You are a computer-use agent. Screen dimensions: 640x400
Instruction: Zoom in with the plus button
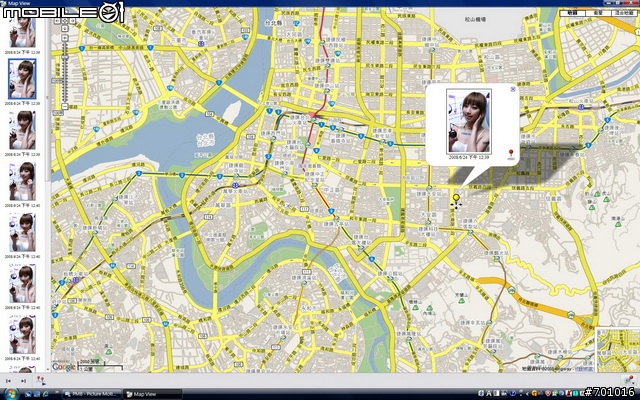pos(64,38)
